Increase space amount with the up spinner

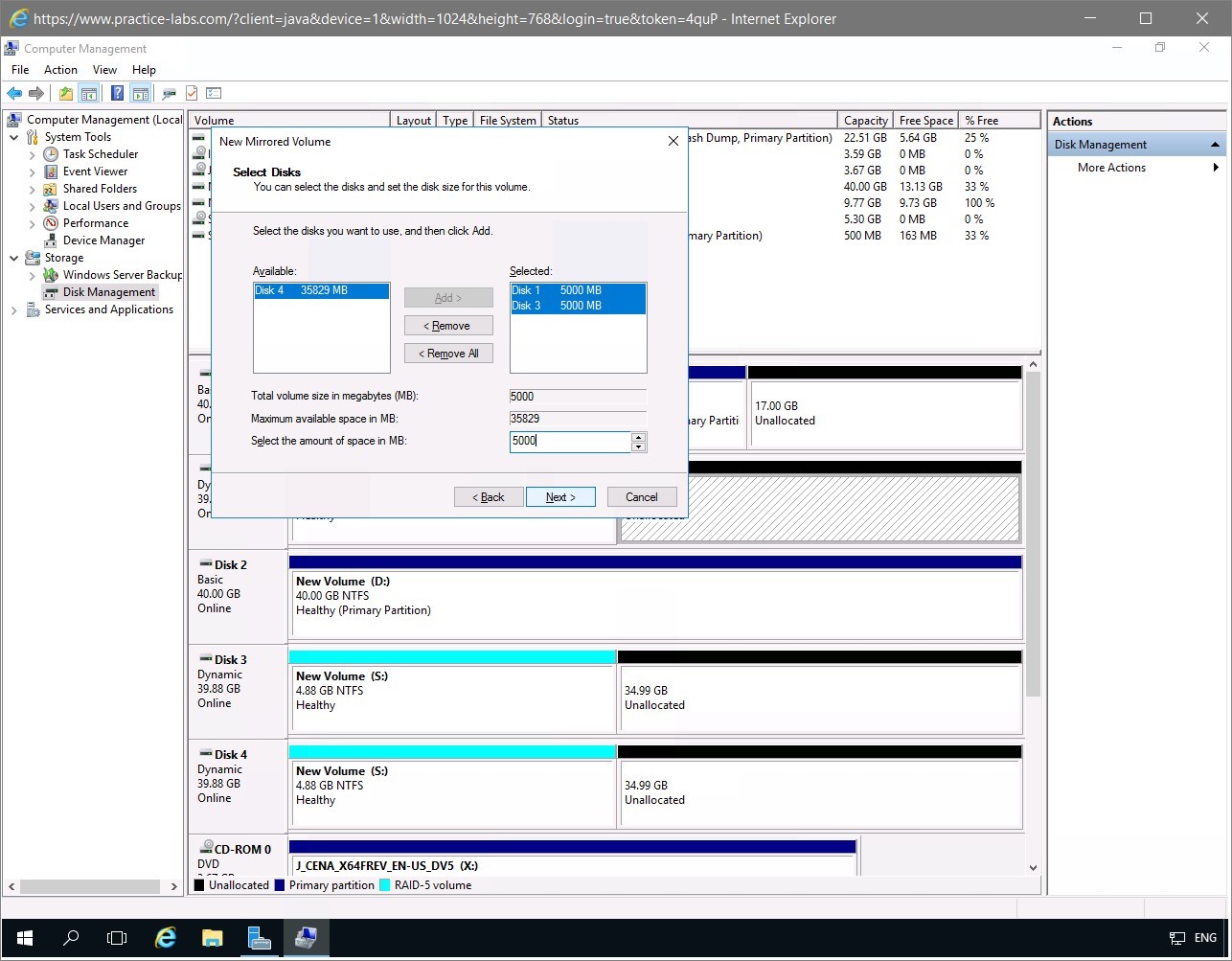click(x=639, y=437)
